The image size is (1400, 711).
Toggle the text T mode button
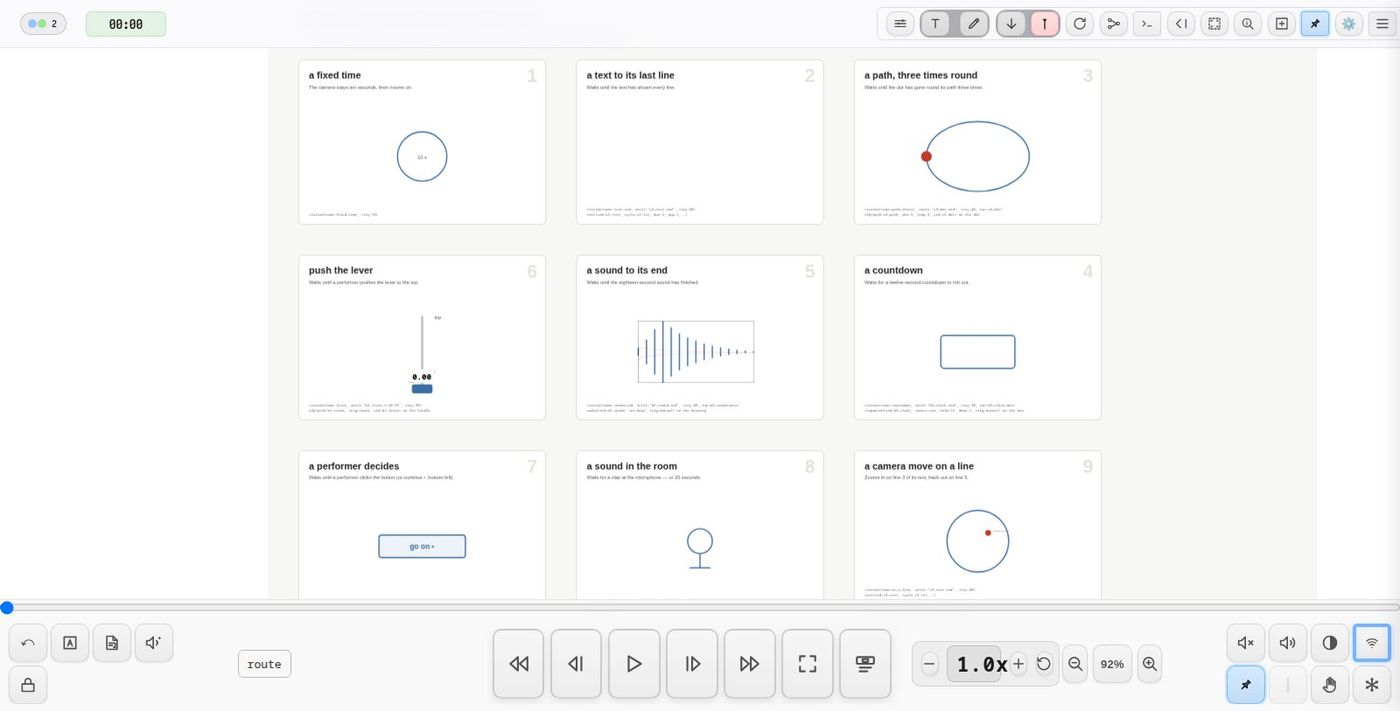point(935,24)
